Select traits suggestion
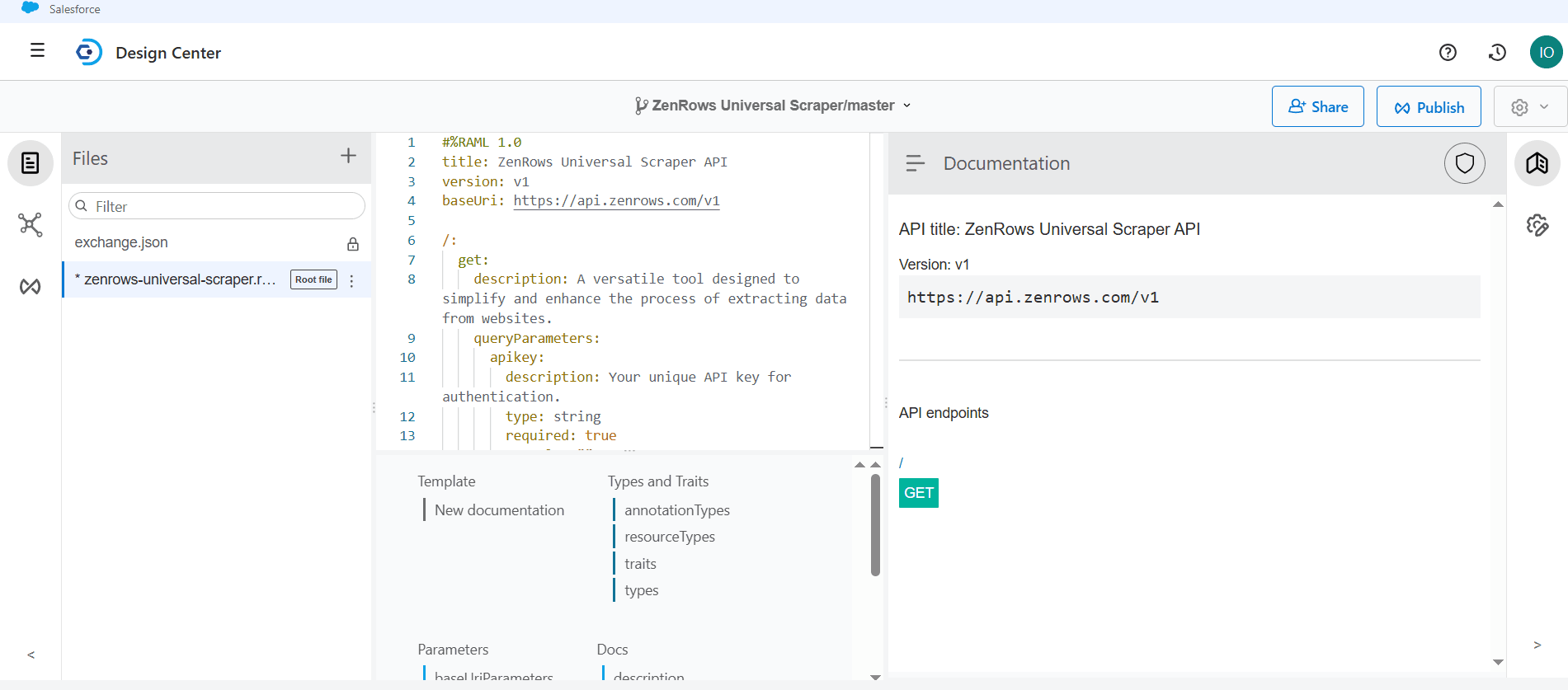 pos(640,564)
